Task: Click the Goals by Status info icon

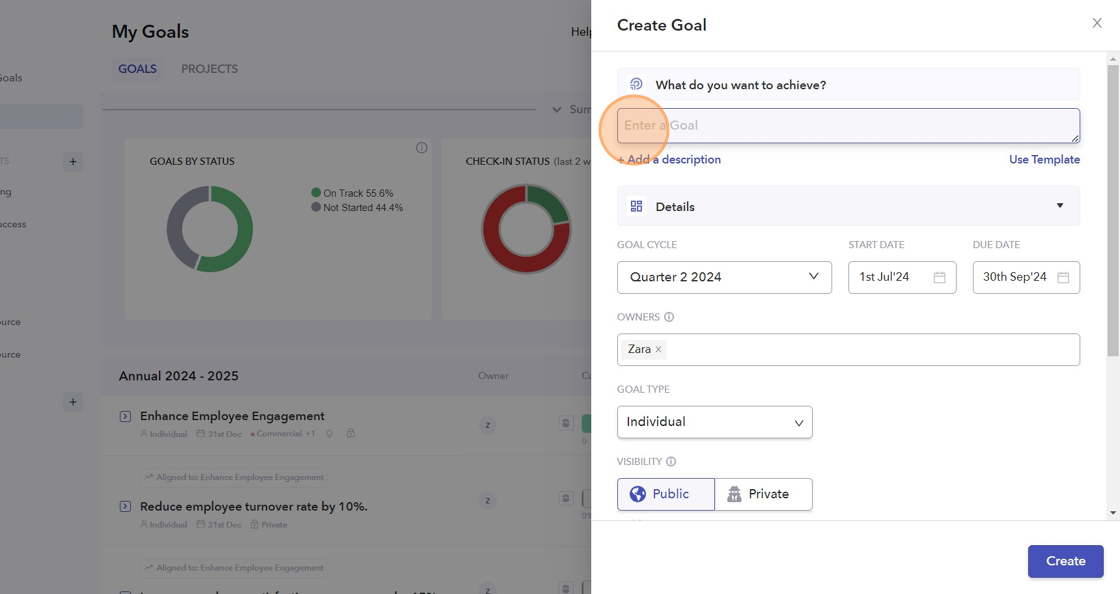Action: coord(421,148)
